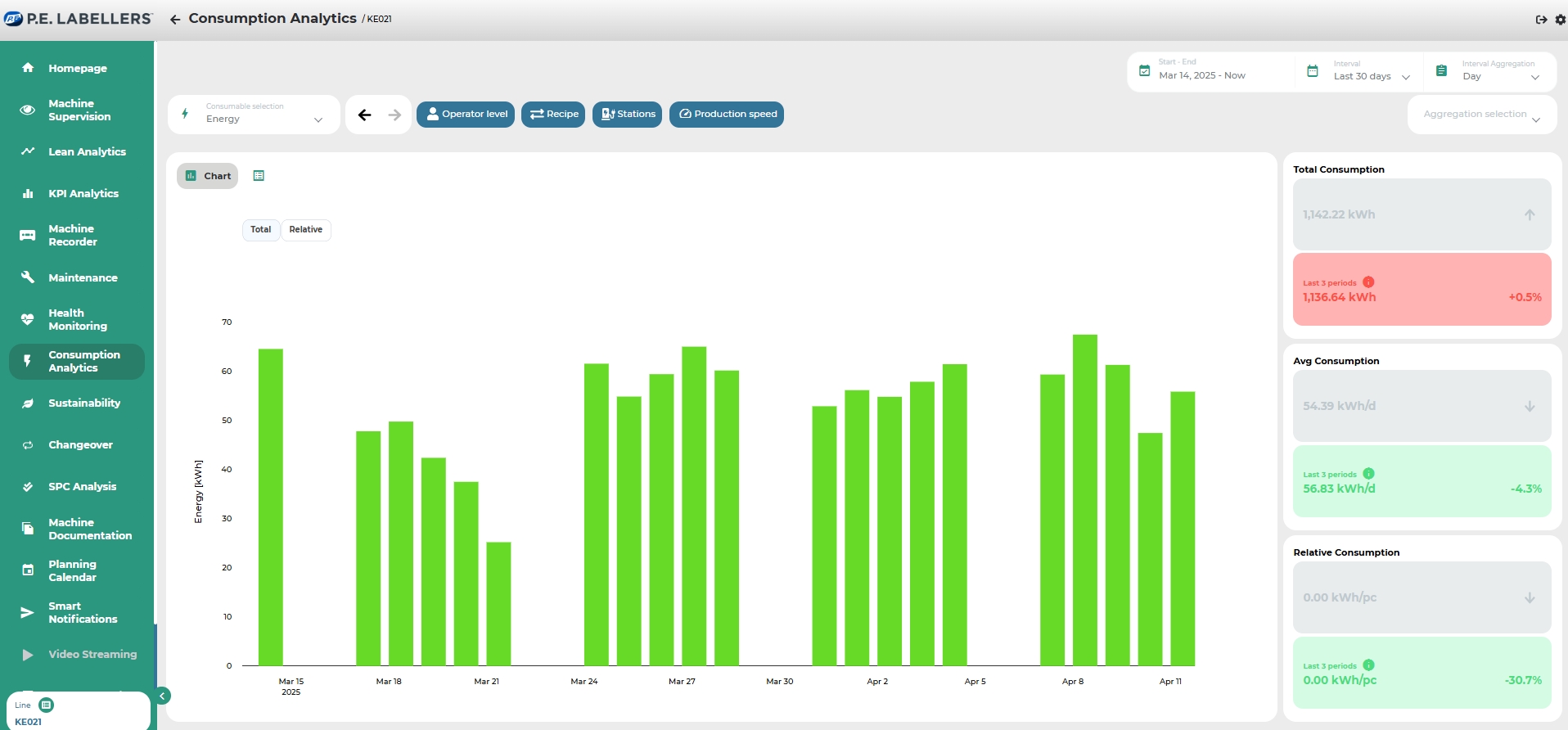1568x730 pixels.
Task: Click the Line selector icon for KE021
Action: point(47,705)
